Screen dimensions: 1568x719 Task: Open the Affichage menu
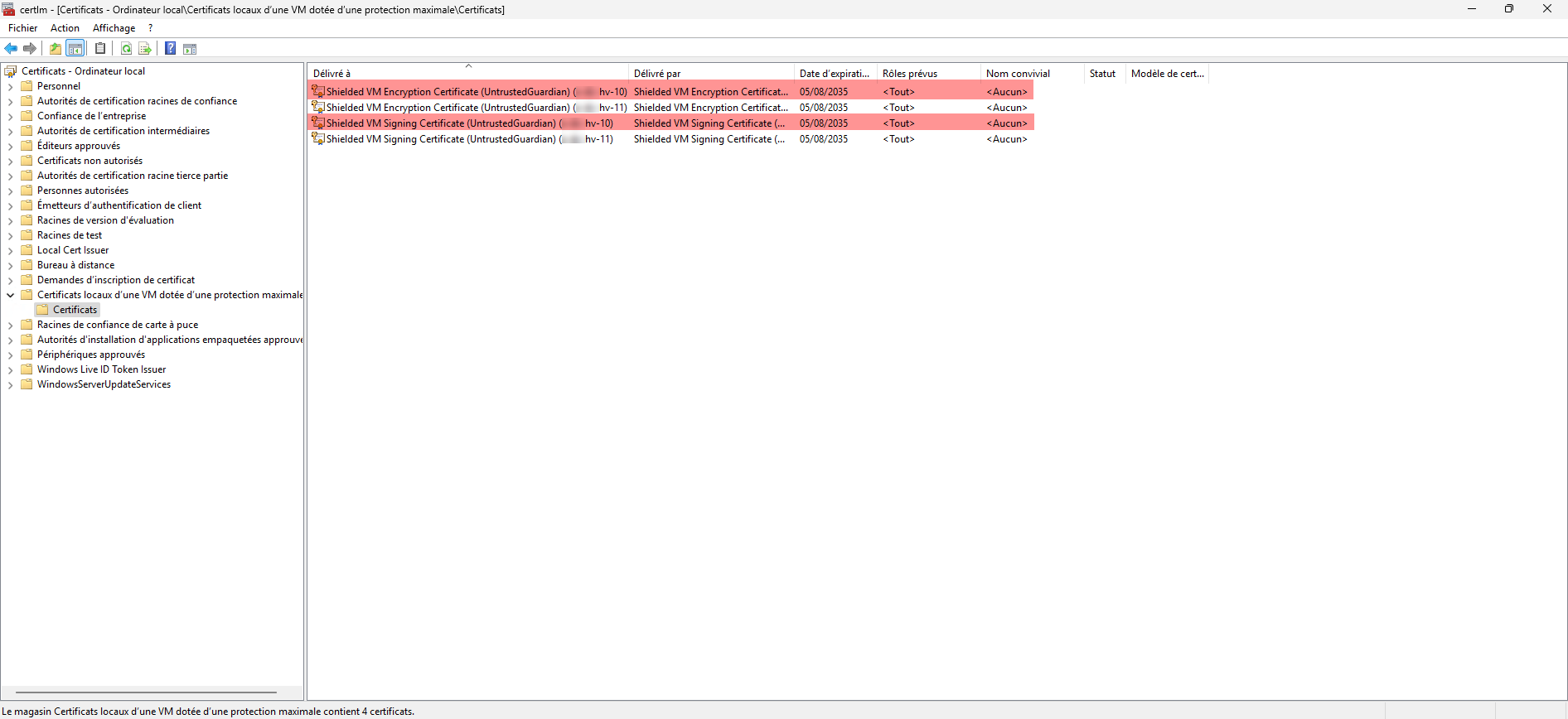[x=114, y=28]
